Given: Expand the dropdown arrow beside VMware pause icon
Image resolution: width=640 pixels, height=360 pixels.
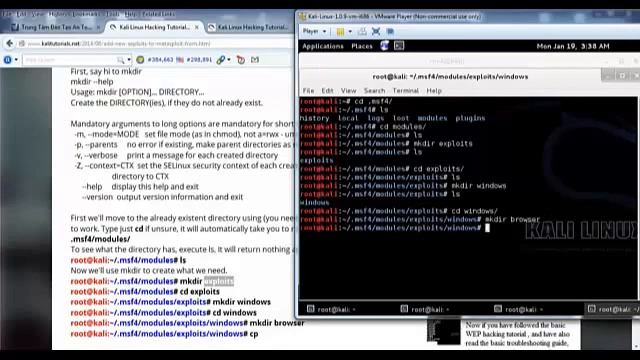Looking at the screenshot, I should coord(350,31).
